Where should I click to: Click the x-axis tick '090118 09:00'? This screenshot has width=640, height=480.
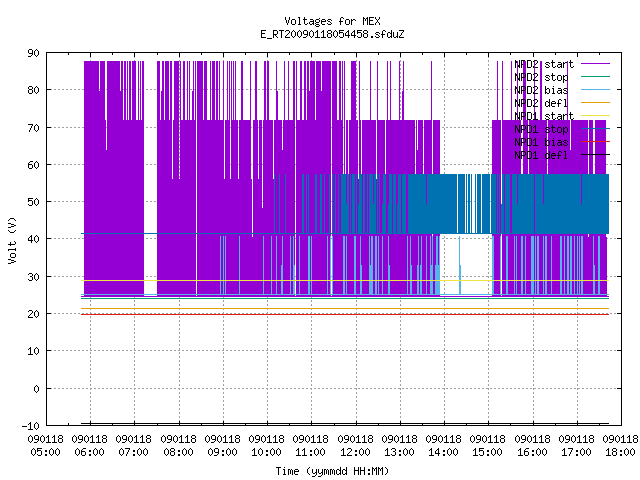point(222,446)
